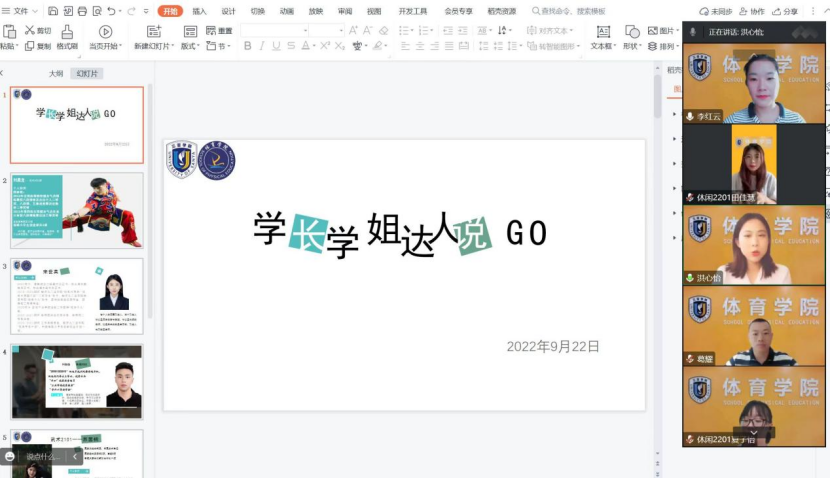Screen dimensions: 830x479
Task: Click the New Slide (新建幻灯片) icon
Action: pyautogui.click(x=153, y=32)
